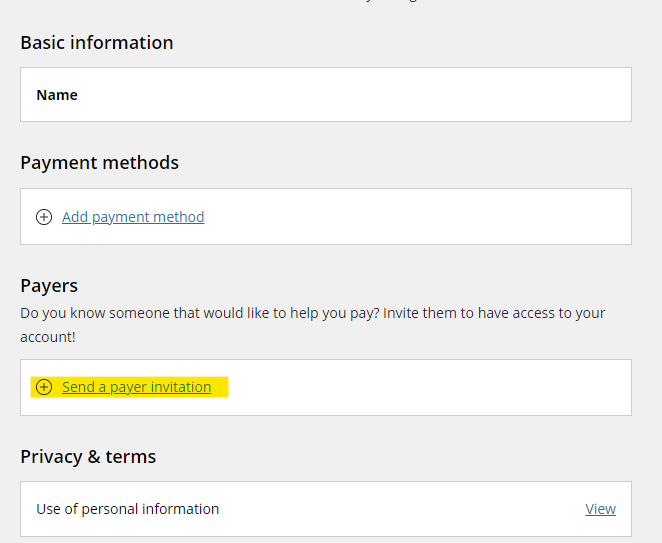Click the plus icon beside Send a payer invitation
Viewport: 662px width, 543px height.
[x=44, y=387]
